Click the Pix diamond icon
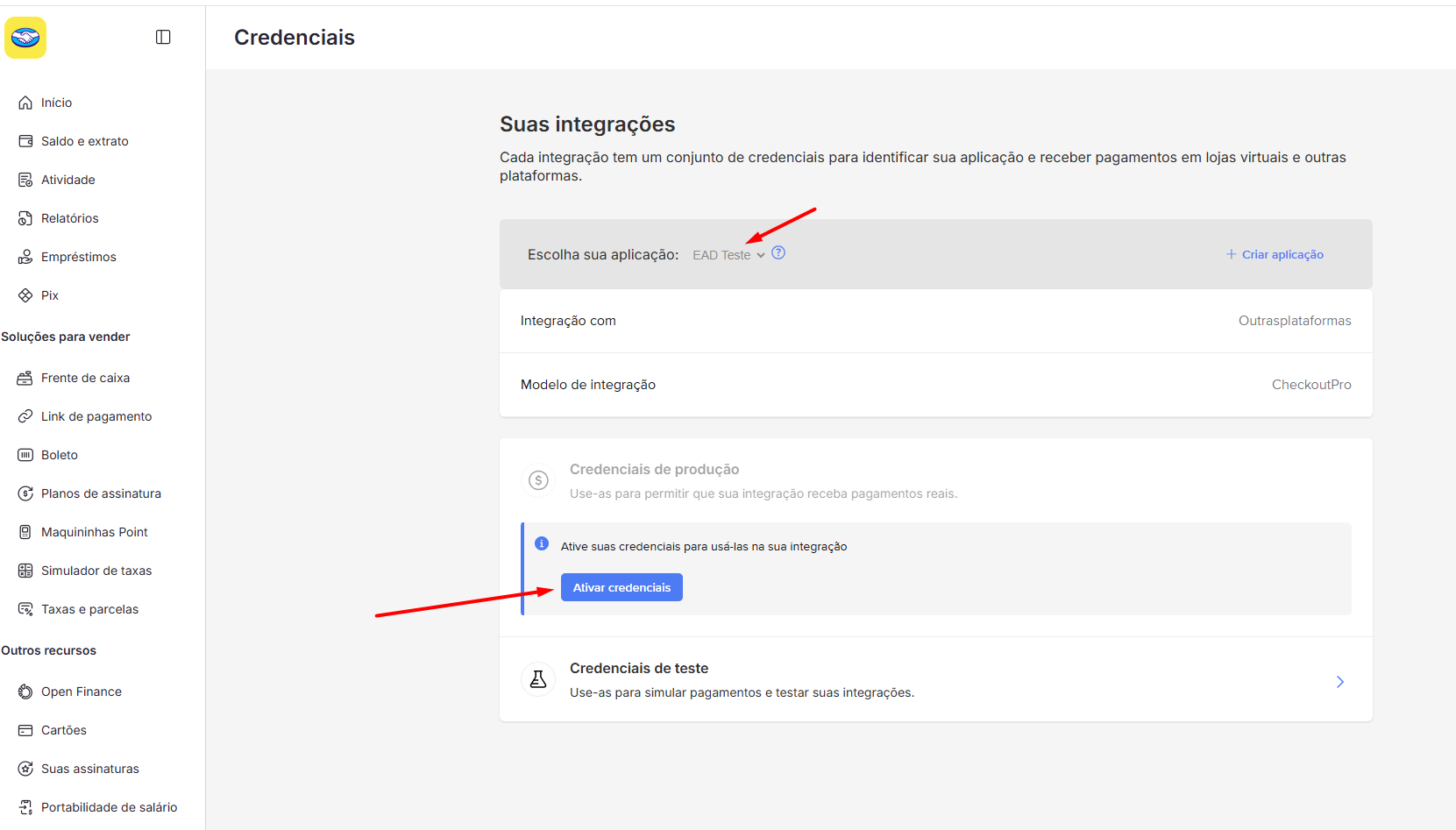1456x830 pixels. point(25,295)
